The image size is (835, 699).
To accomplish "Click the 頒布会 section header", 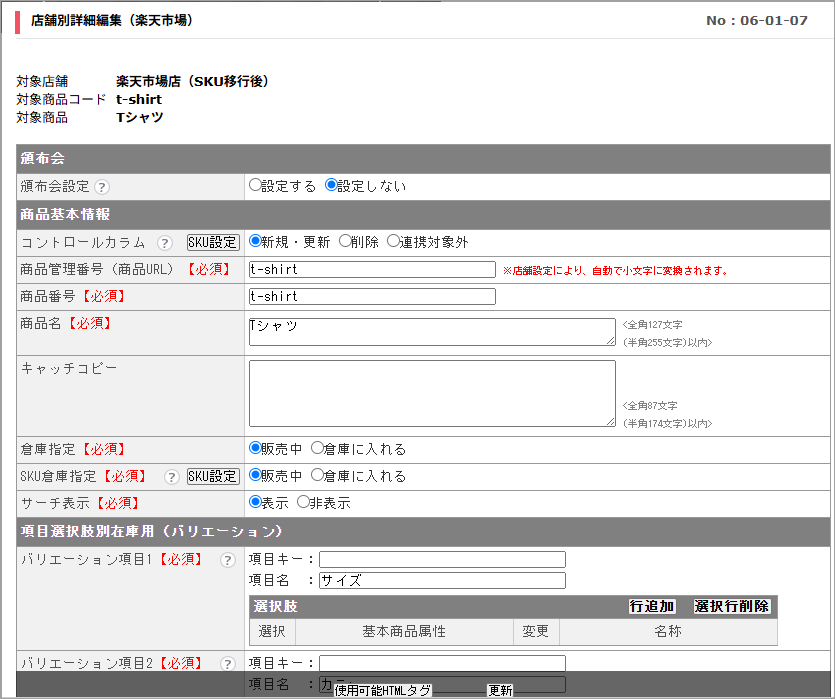I will click(423, 159).
